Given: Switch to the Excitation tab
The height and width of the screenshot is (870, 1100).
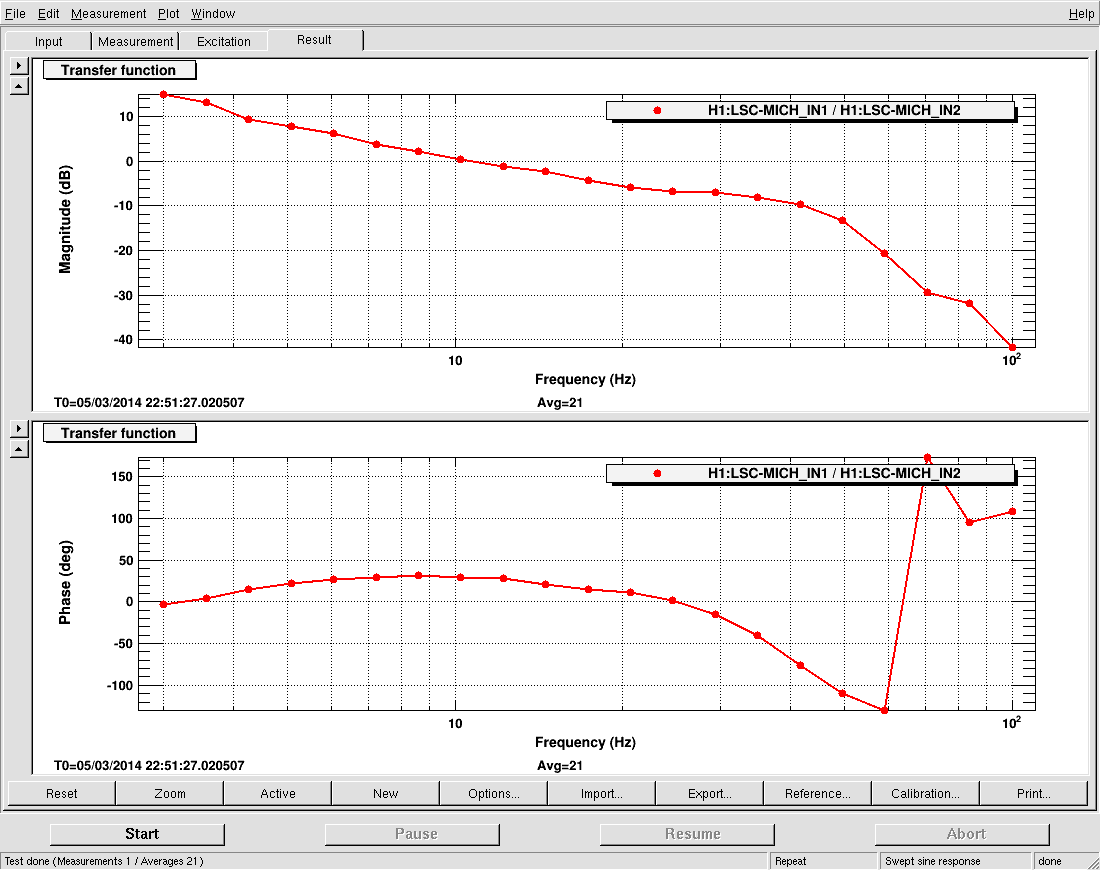Looking at the screenshot, I should (224, 41).
